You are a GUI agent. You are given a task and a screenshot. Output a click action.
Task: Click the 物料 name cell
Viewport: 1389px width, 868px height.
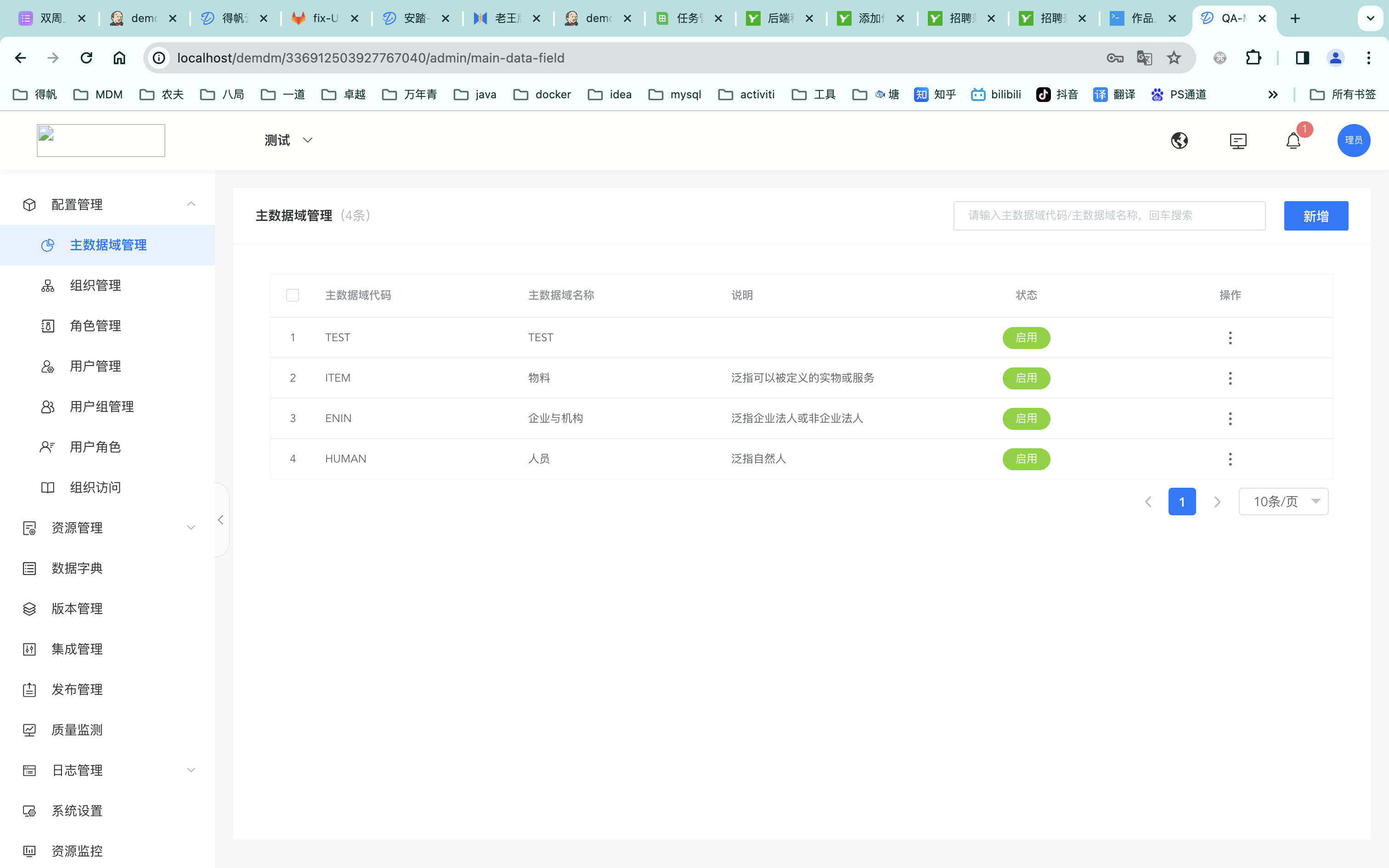539,378
